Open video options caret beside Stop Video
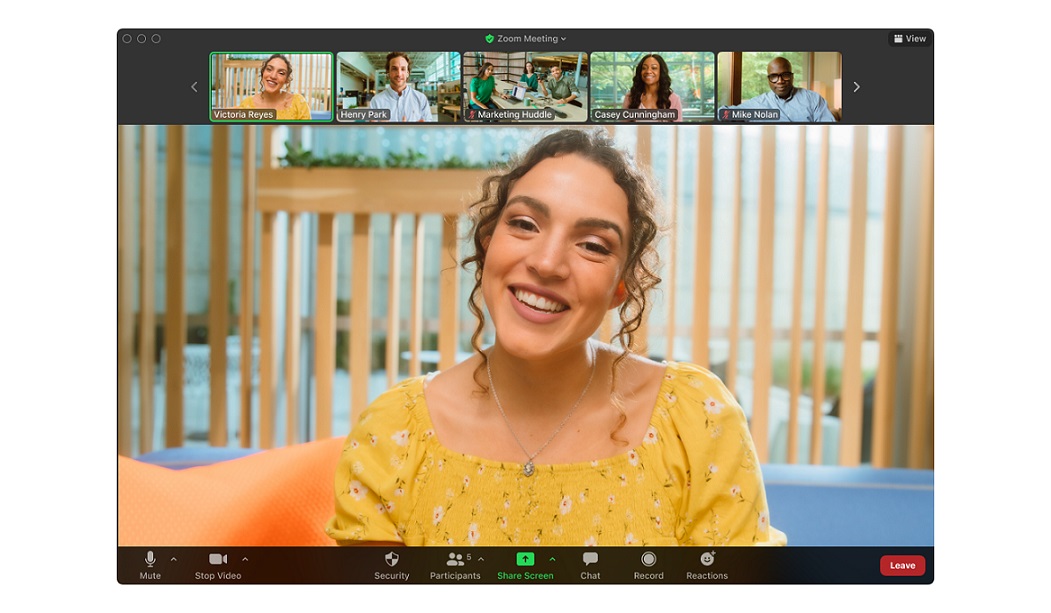This screenshot has height=613, width=1051. pyautogui.click(x=245, y=559)
